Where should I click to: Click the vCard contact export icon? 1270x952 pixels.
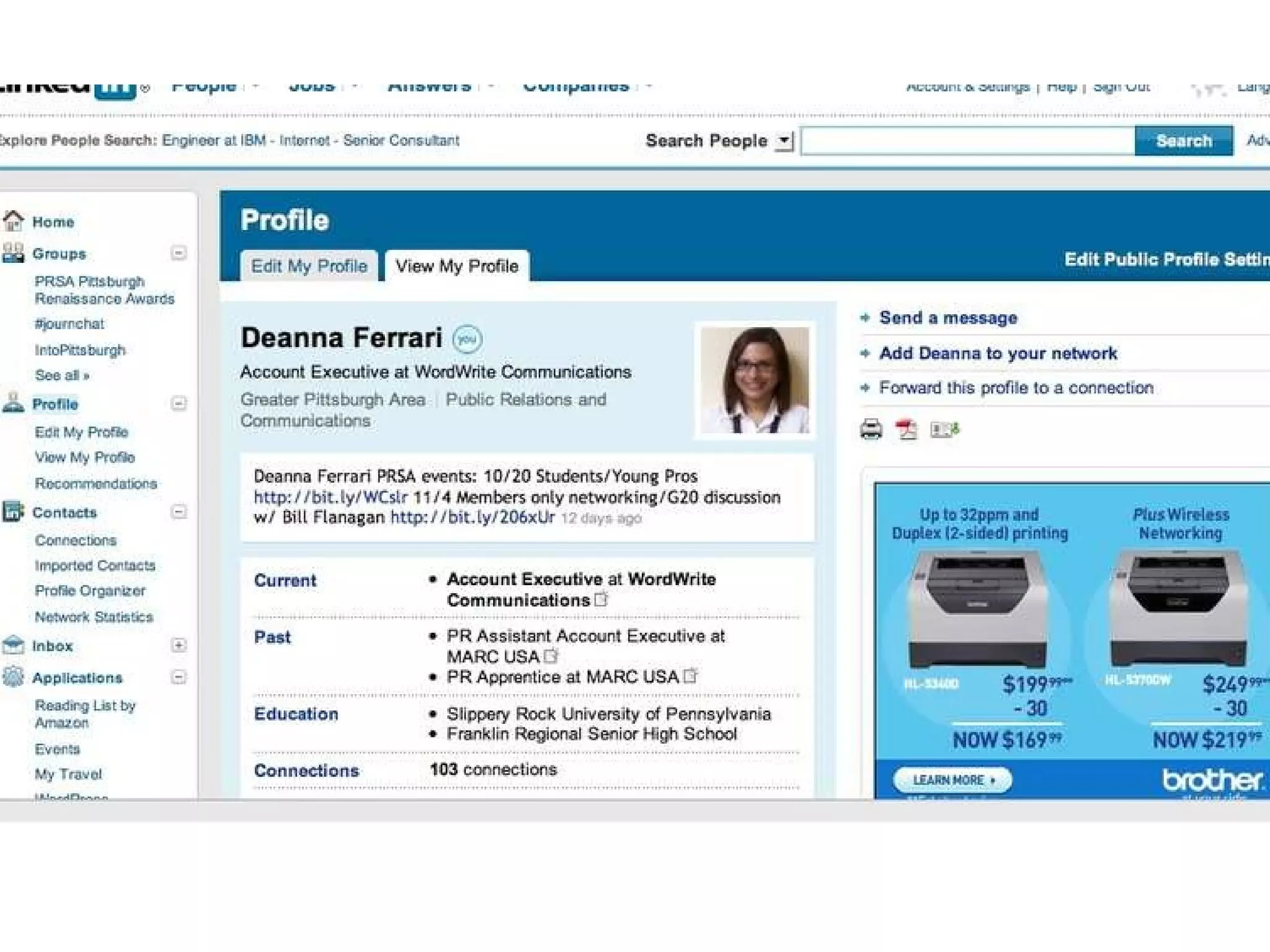pyautogui.click(x=944, y=429)
